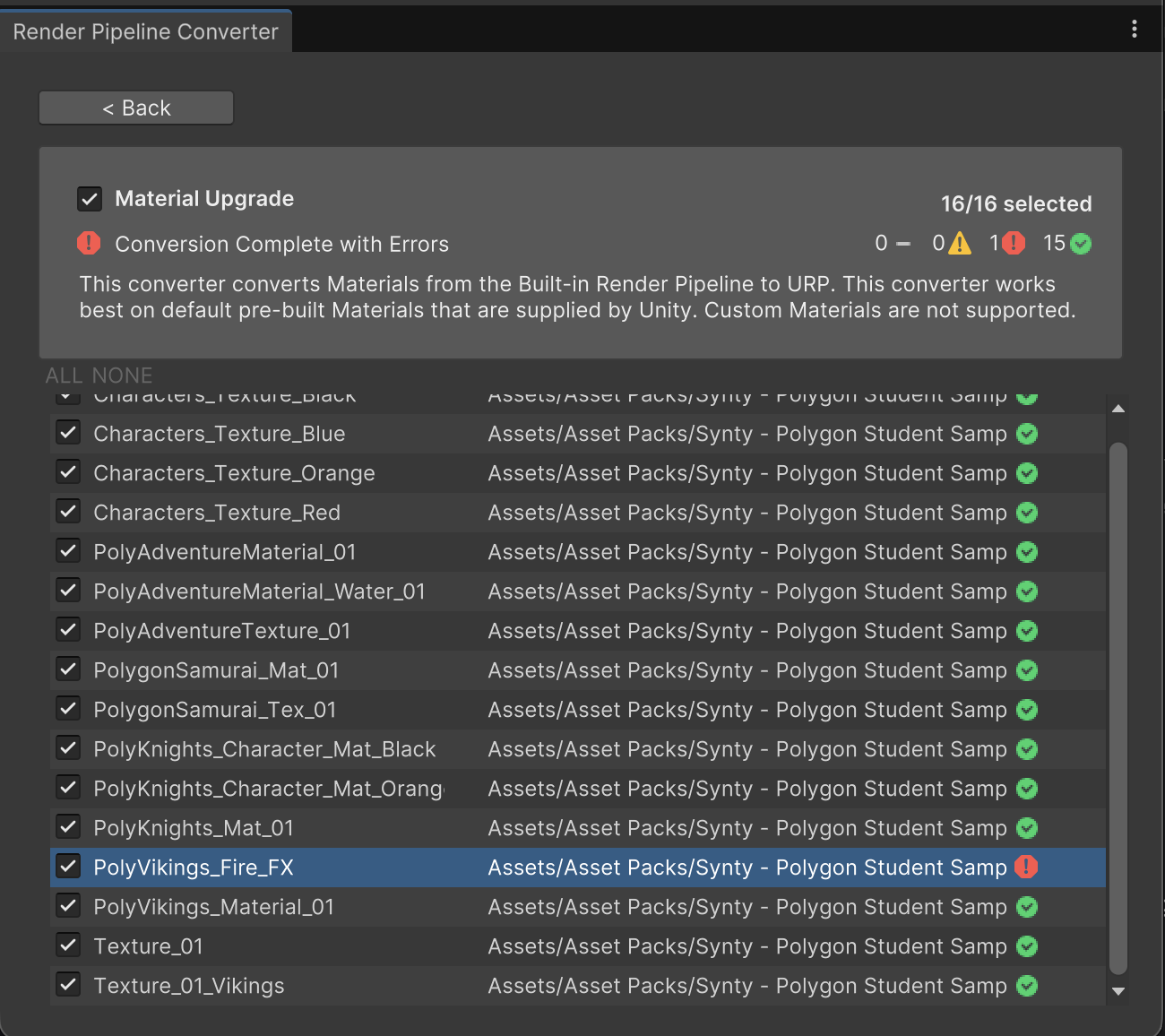Select the PolyAdventureMaterial_Water_01 list entry
The width and height of the screenshot is (1165, 1036).
pos(259,591)
